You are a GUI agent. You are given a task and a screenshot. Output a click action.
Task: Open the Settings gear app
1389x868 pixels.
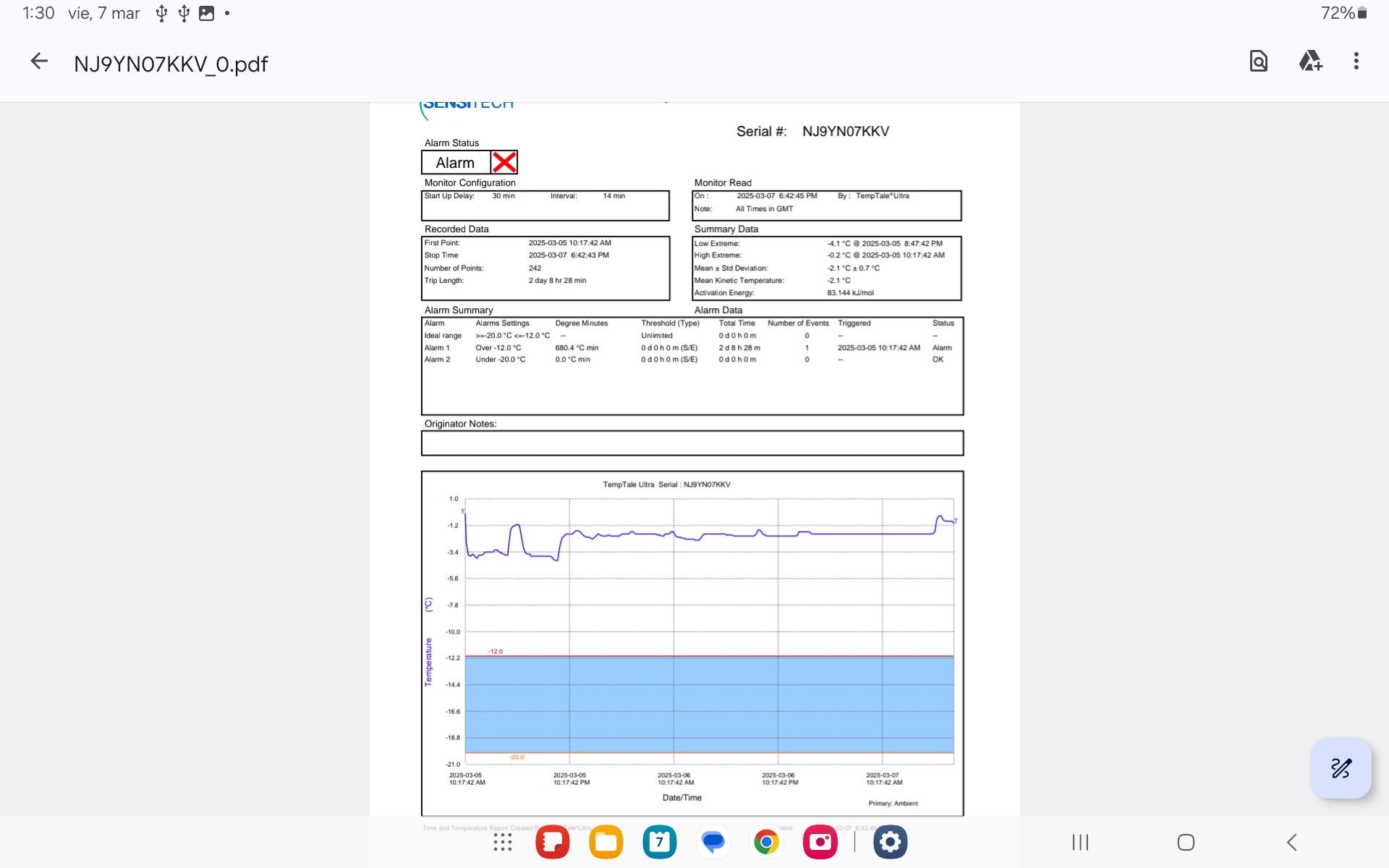pyautogui.click(x=891, y=842)
